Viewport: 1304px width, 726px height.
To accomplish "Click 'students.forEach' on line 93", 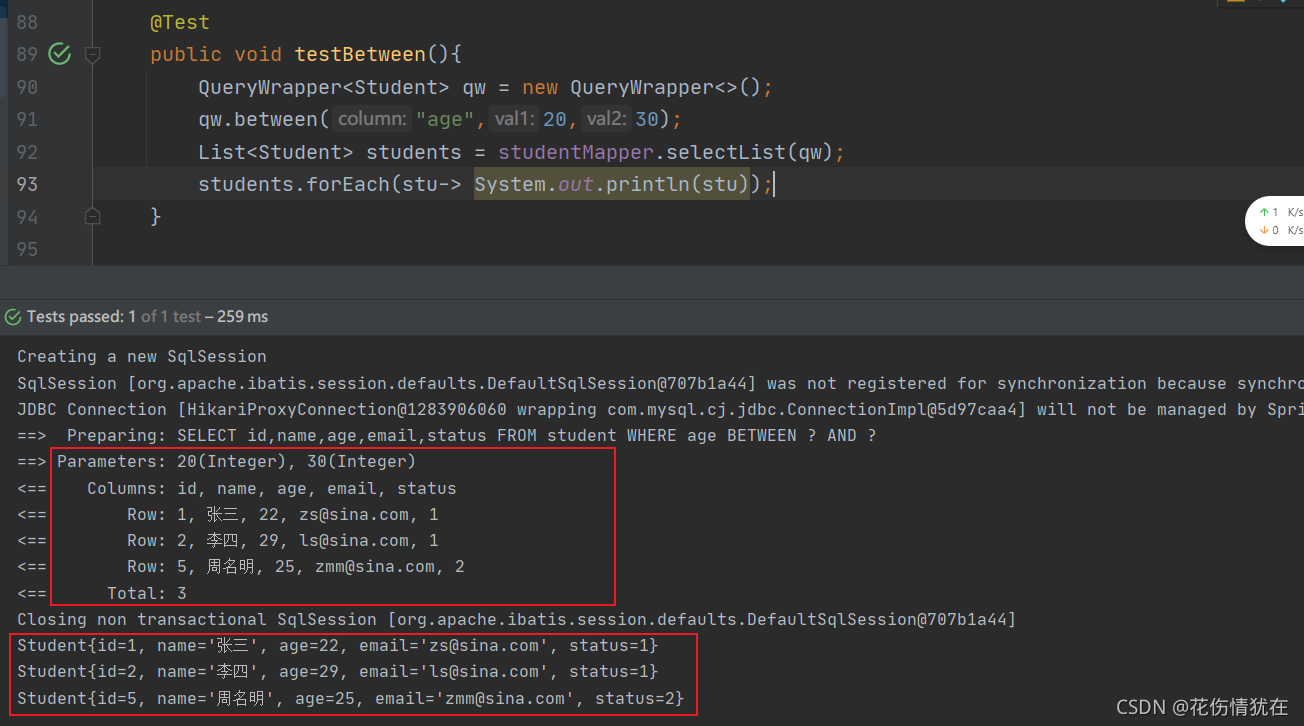I will [294, 184].
